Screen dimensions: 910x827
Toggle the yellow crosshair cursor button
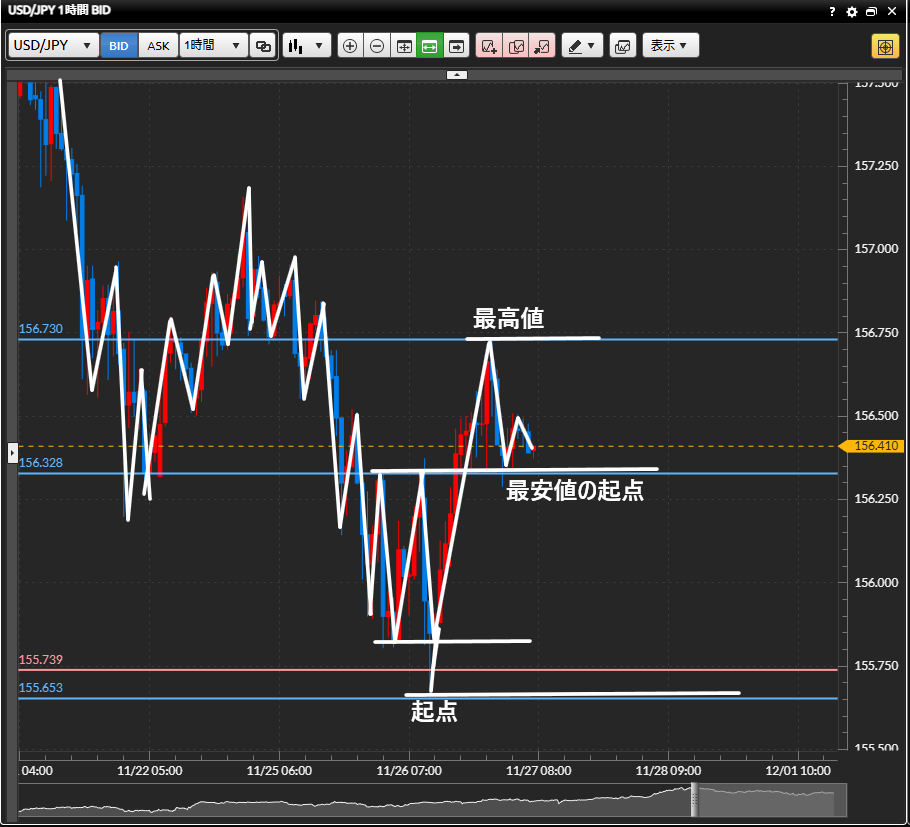point(884,46)
